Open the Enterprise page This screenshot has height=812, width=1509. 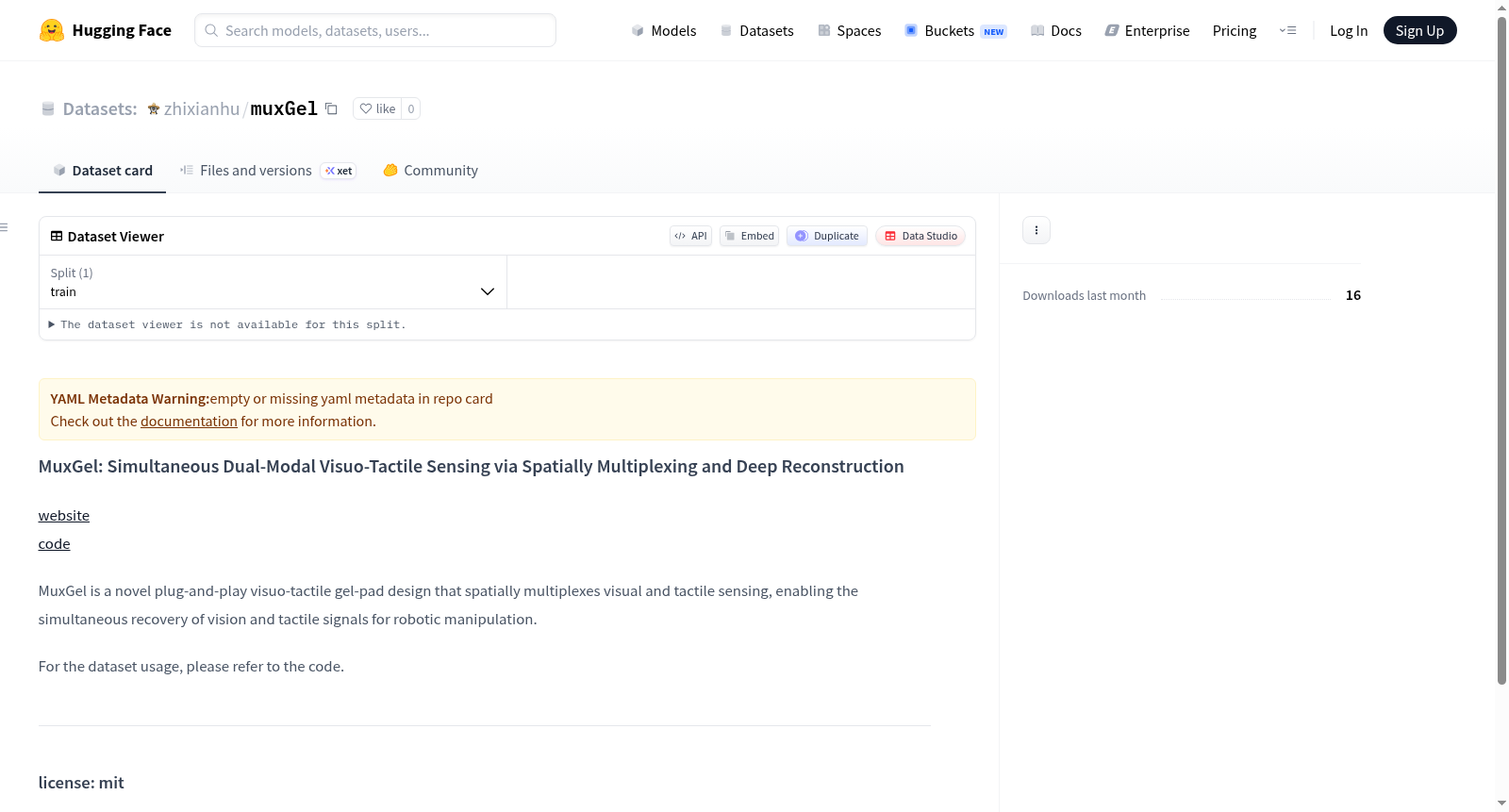[1147, 31]
